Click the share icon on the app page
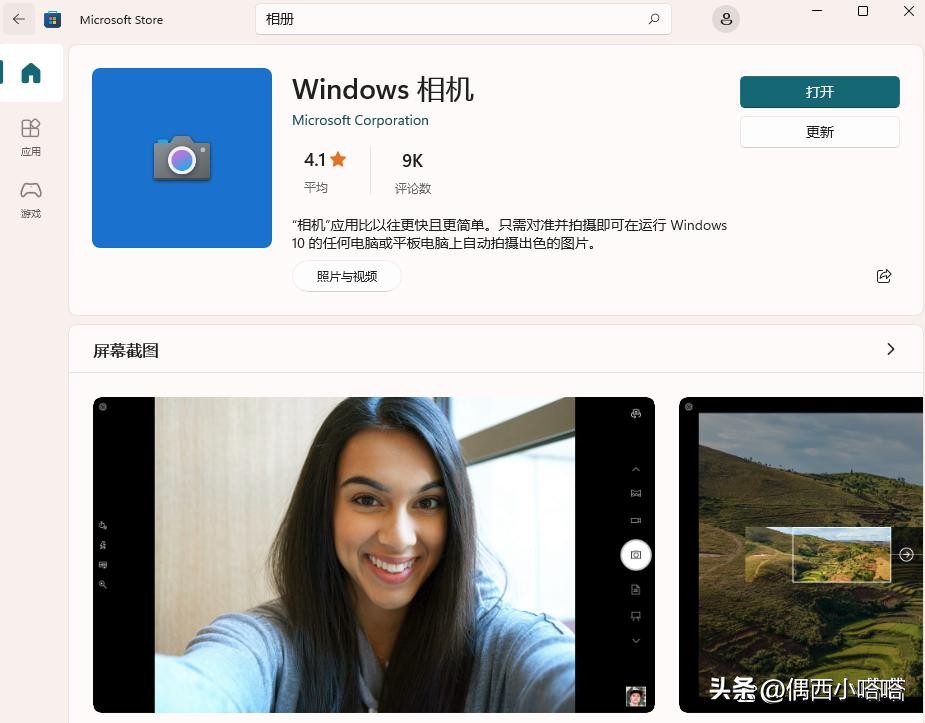 (x=884, y=276)
